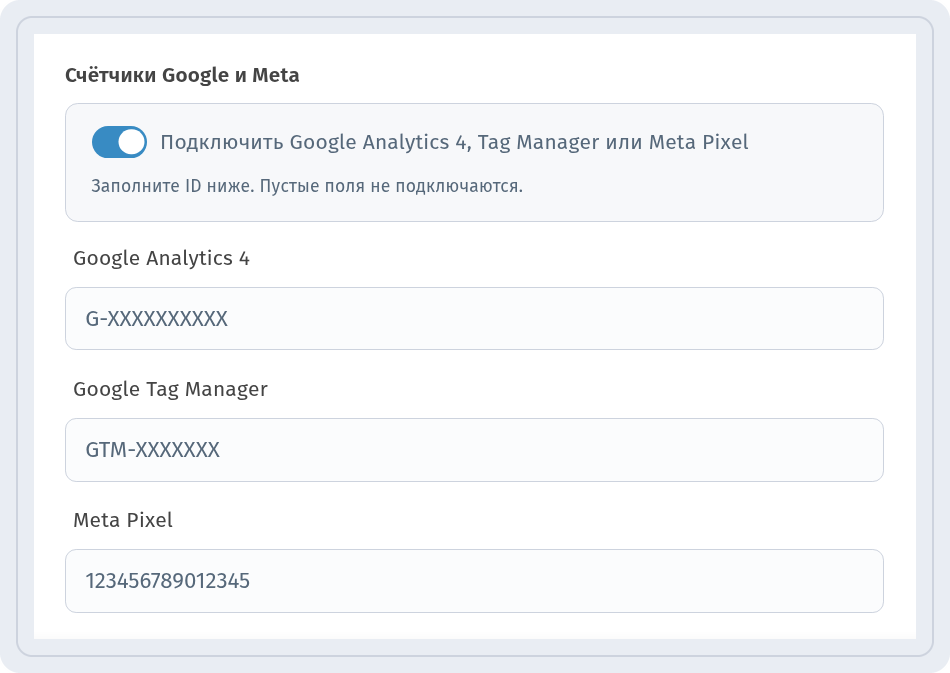Click the 'Google Analytics 4' field label
This screenshot has width=950, height=673.
tap(161, 259)
